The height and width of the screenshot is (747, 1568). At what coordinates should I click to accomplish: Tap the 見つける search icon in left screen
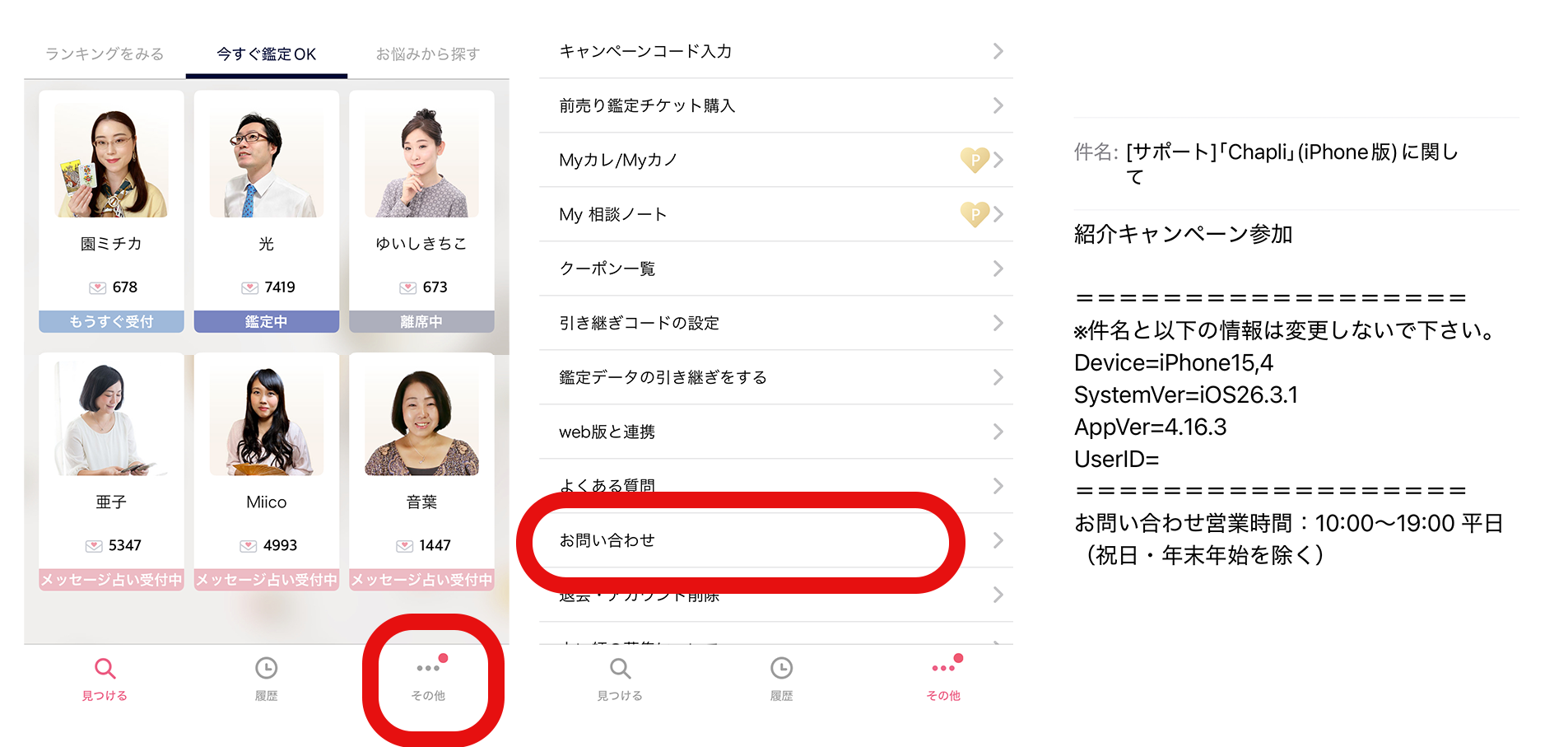point(105,668)
